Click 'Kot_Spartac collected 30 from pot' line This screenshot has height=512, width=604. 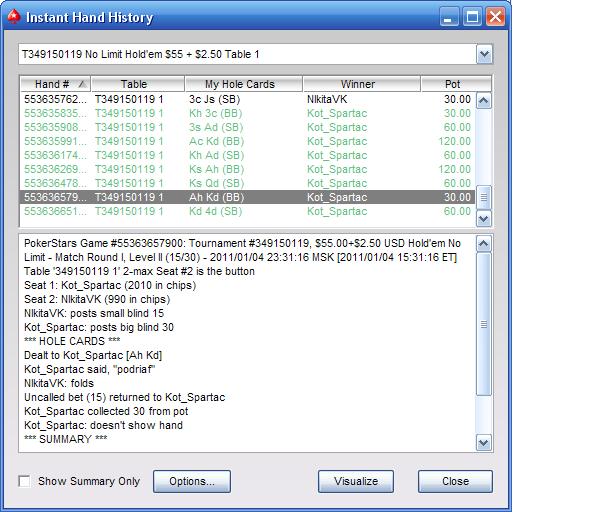tap(106, 411)
